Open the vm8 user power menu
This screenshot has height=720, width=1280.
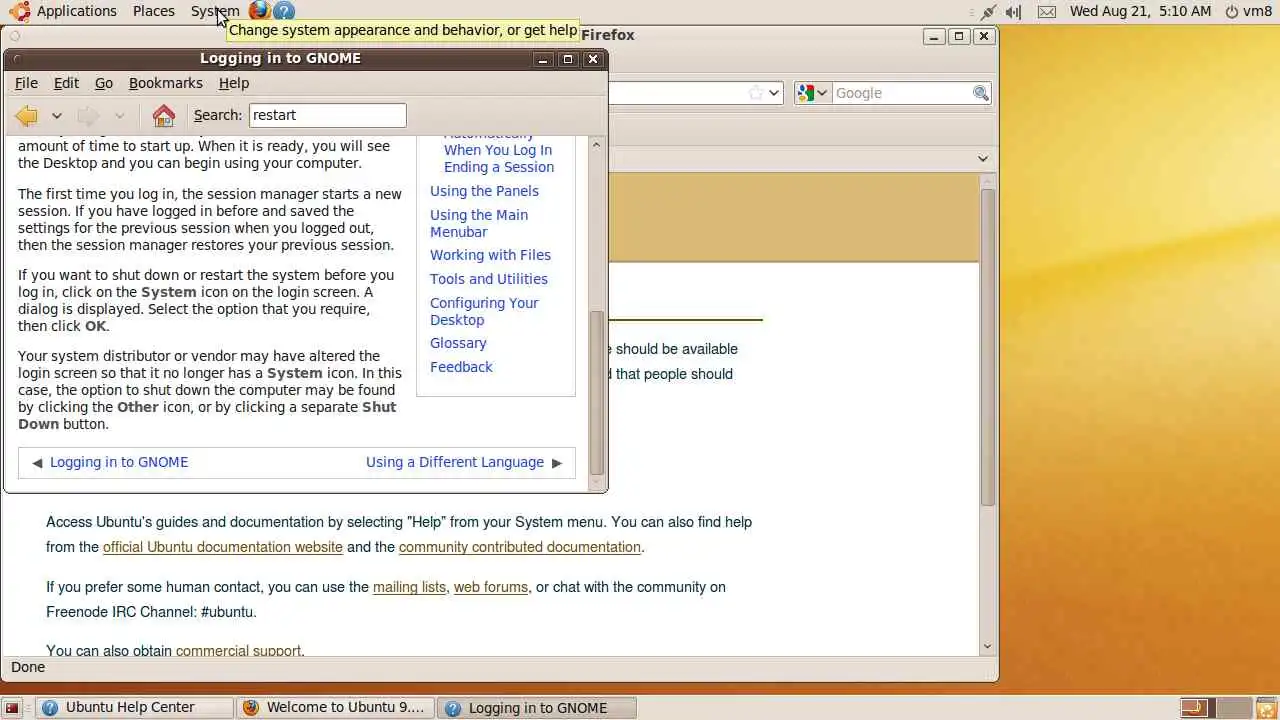[x=1248, y=11]
